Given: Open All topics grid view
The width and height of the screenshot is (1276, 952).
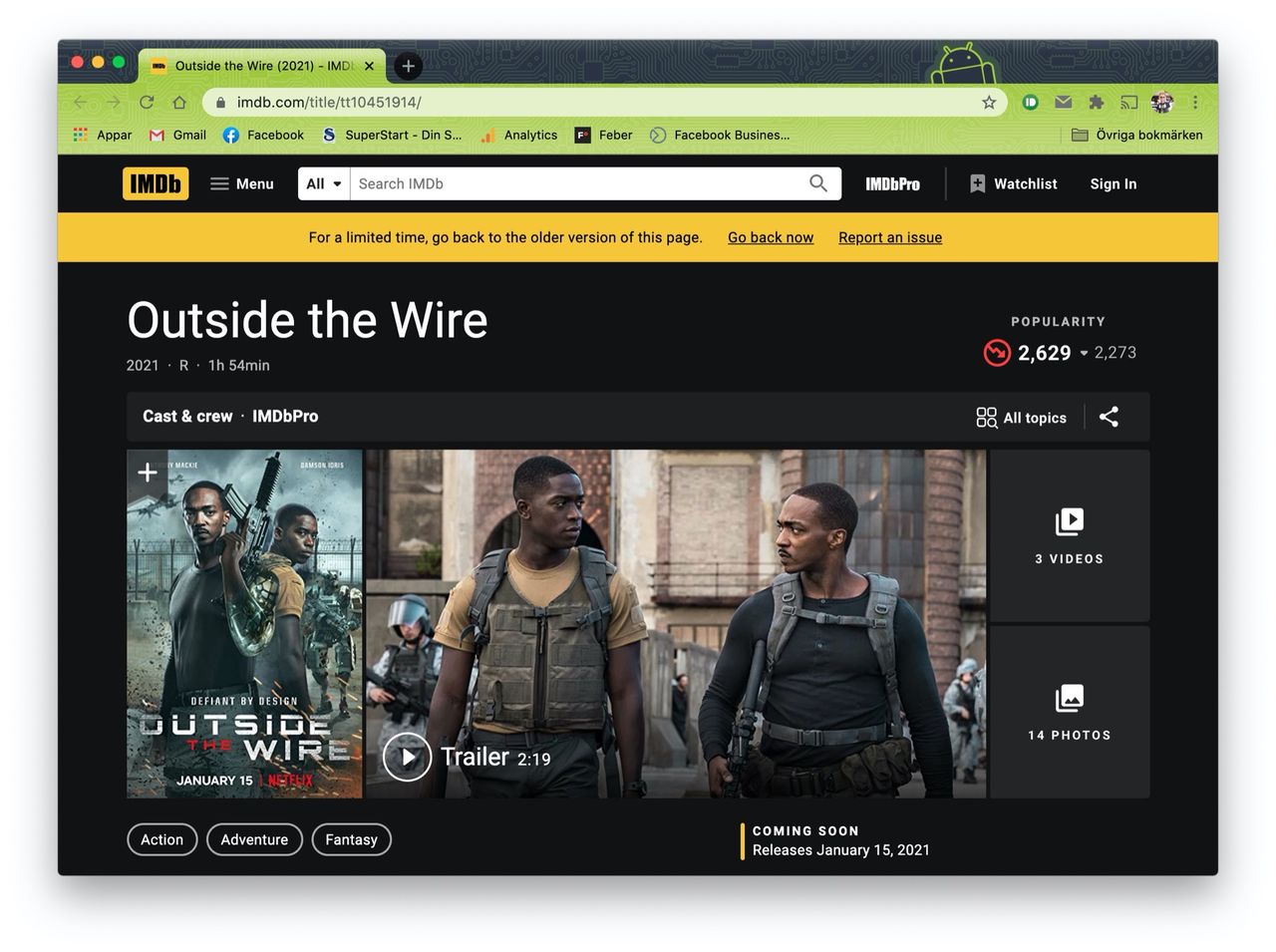Looking at the screenshot, I should pos(1021,417).
